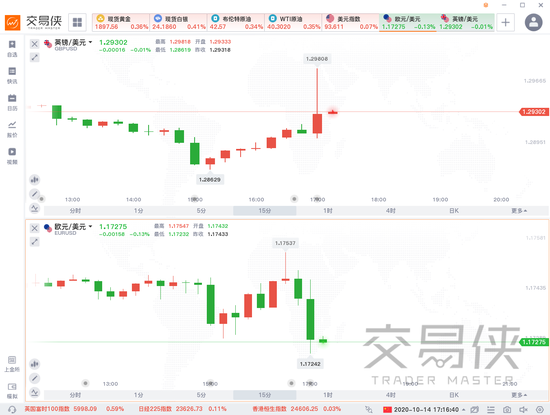Click the 日经225指数 ticker in status bar

coord(182,409)
